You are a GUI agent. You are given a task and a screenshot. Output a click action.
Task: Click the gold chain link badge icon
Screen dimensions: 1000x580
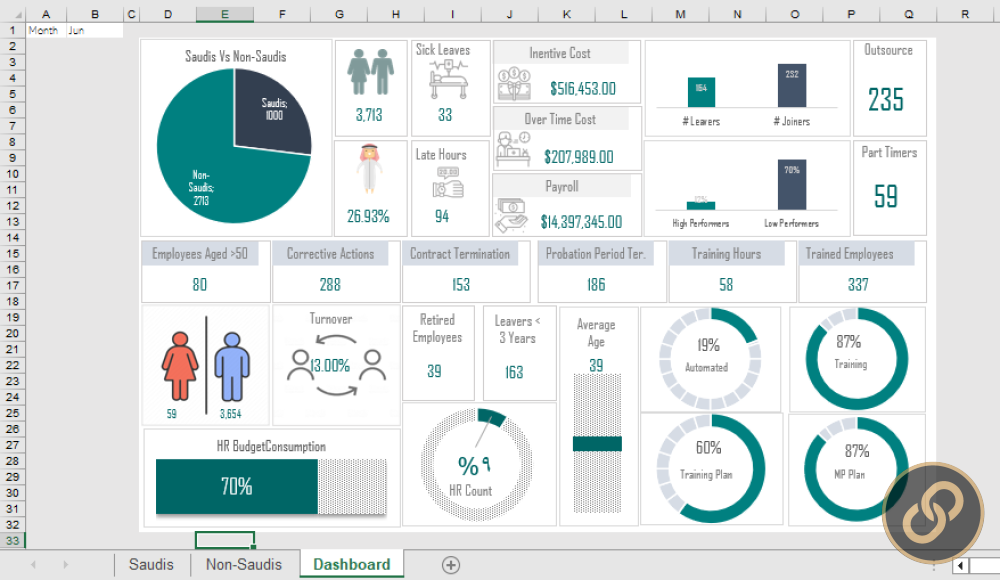pos(933,513)
